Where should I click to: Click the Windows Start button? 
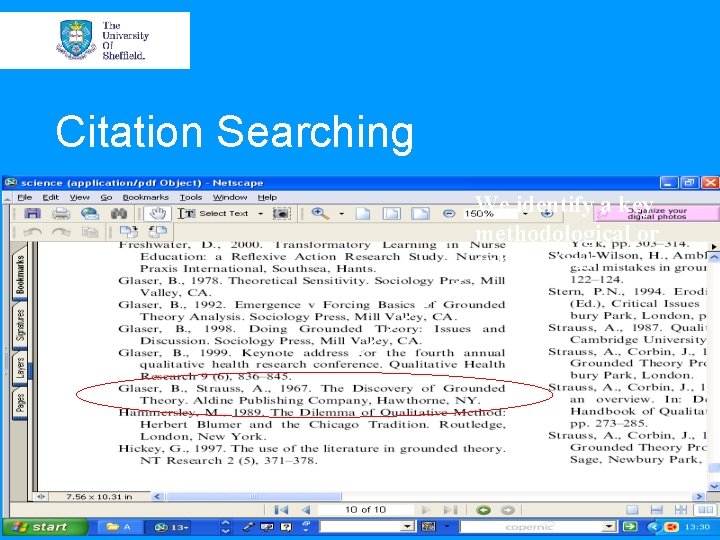tap(42, 527)
